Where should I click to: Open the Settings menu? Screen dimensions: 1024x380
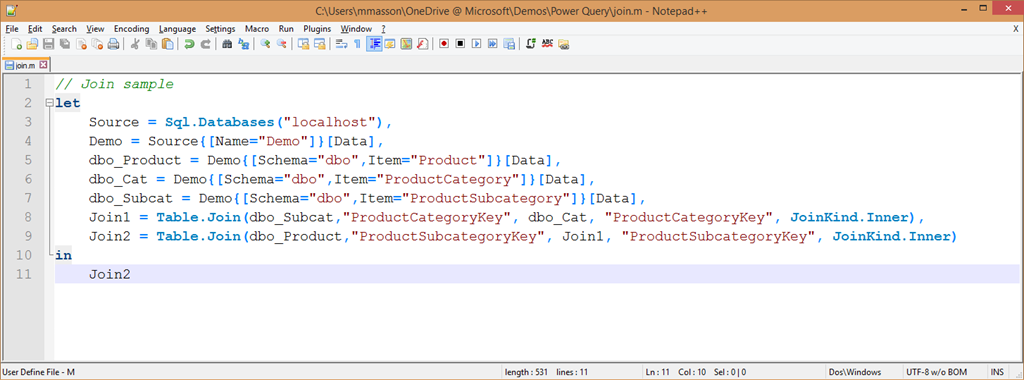[x=220, y=29]
